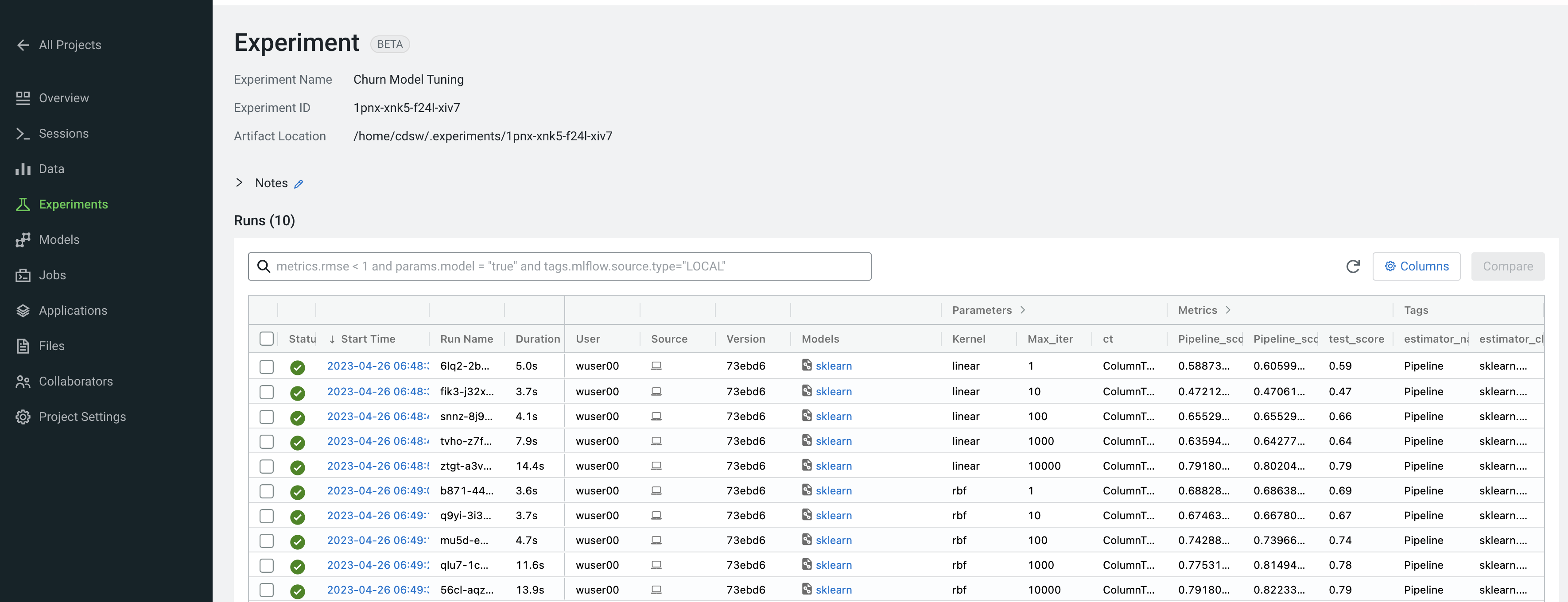1568x602 pixels.
Task: Select checkbox for run 6lq2-2b
Action: tap(267, 367)
